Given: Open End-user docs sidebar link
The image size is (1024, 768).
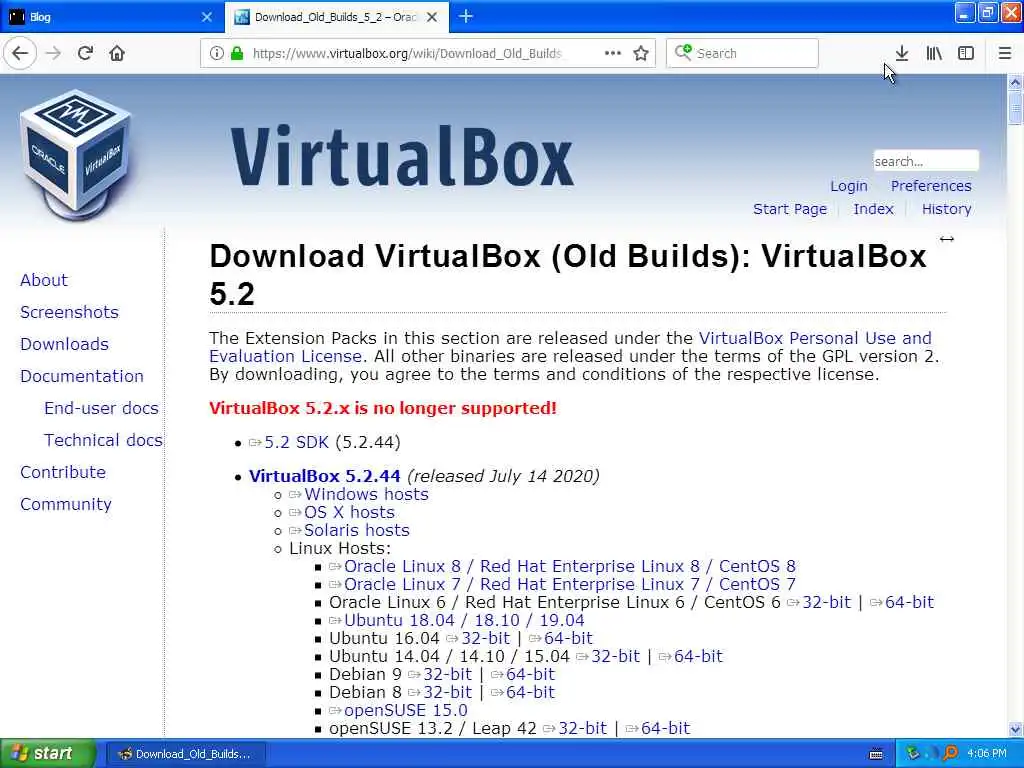Looking at the screenshot, I should coord(101,408).
